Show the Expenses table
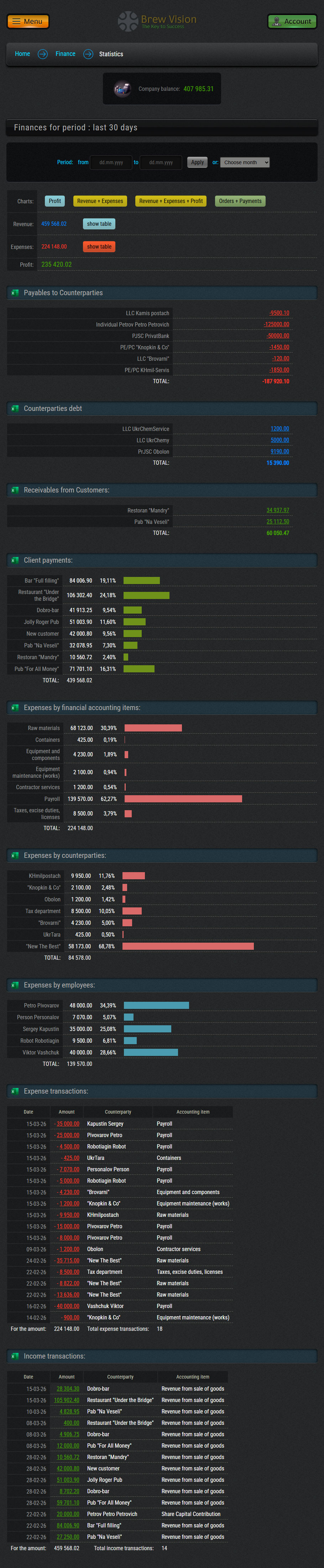This screenshot has height=1568, width=324. pyautogui.click(x=99, y=246)
